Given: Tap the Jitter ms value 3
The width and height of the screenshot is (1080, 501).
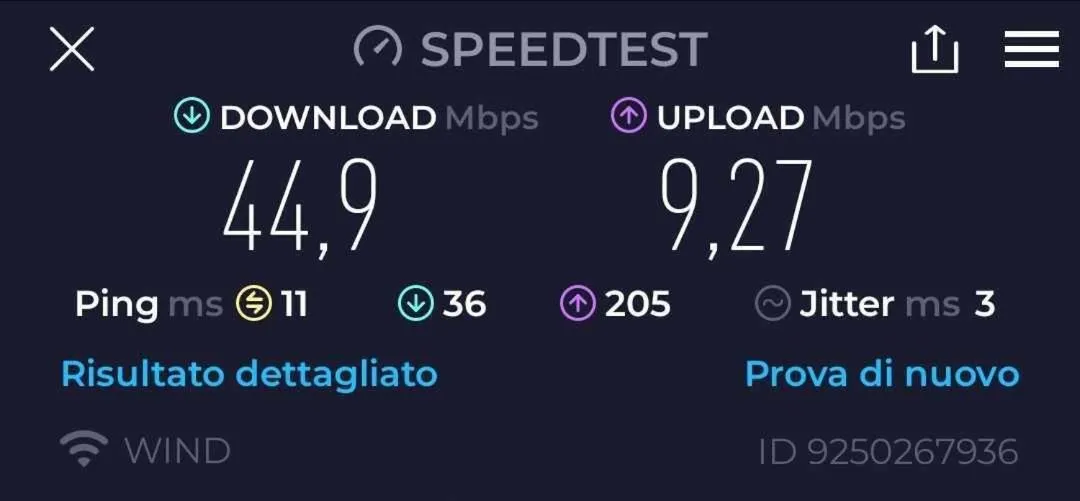Looking at the screenshot, I should (985, 304).
